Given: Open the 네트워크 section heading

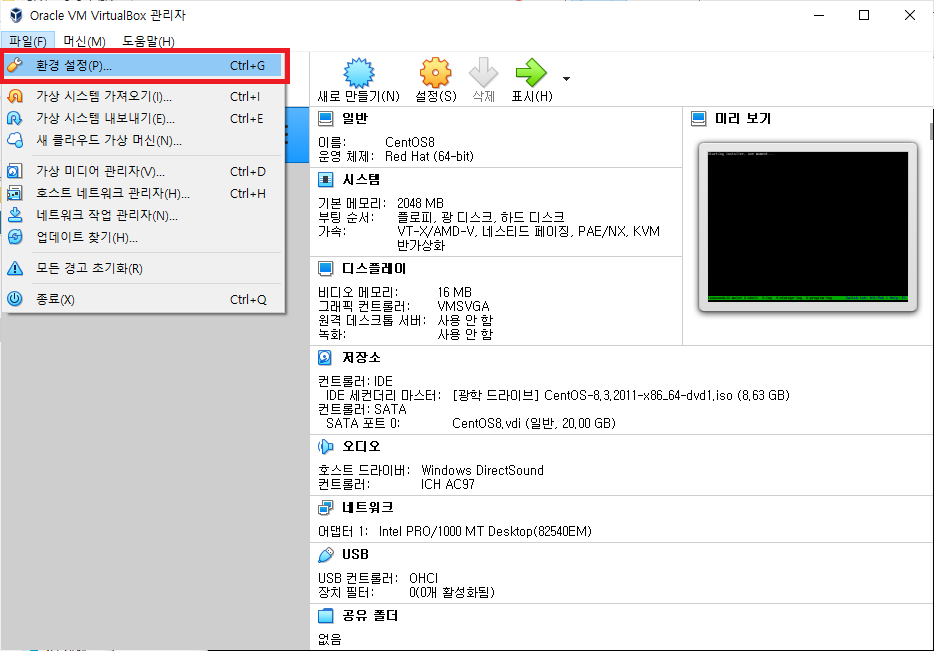Looking at the screenshot, I should point(368,507).
